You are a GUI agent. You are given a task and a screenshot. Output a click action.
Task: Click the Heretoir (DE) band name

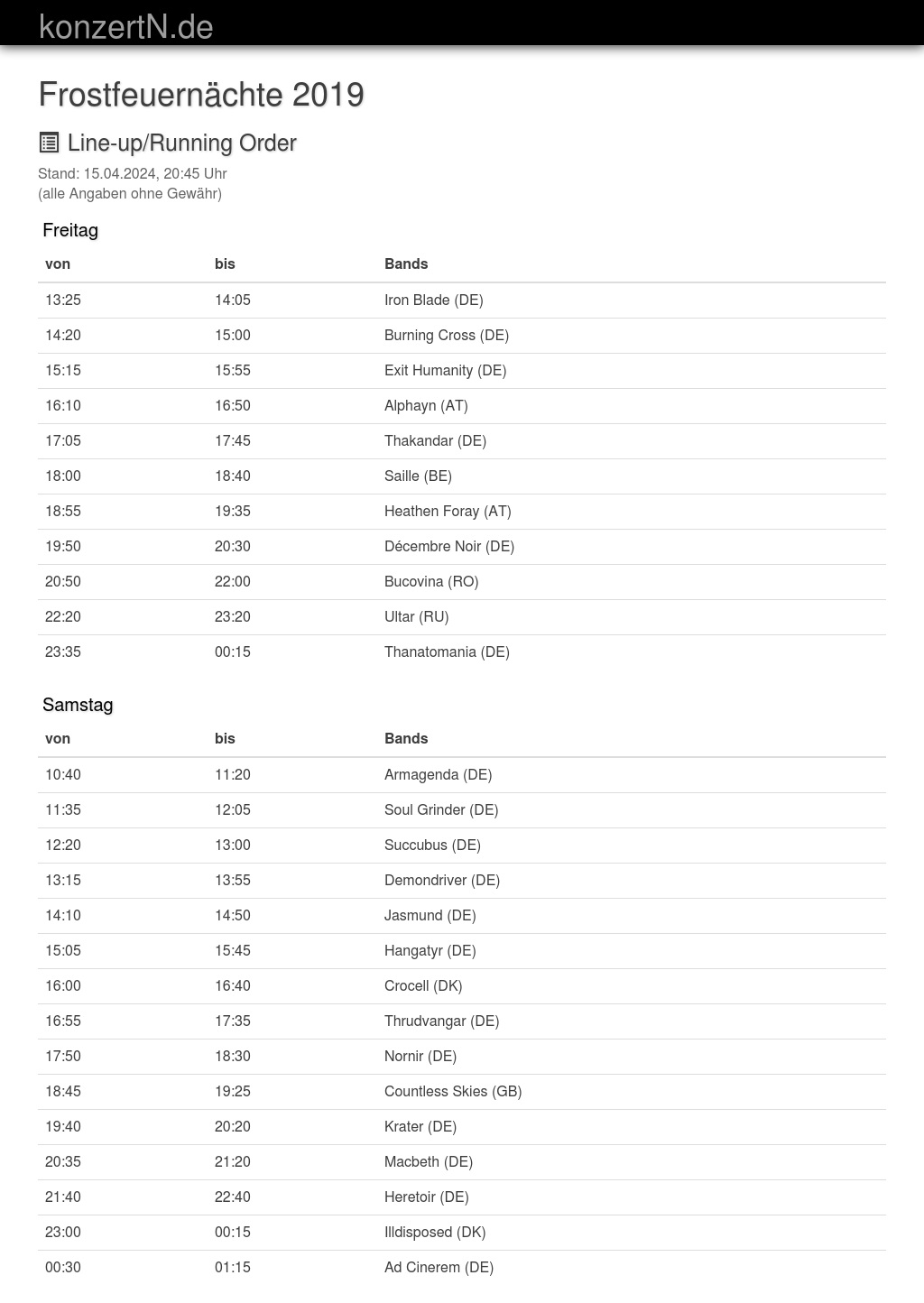click(x=426, y=1197)
